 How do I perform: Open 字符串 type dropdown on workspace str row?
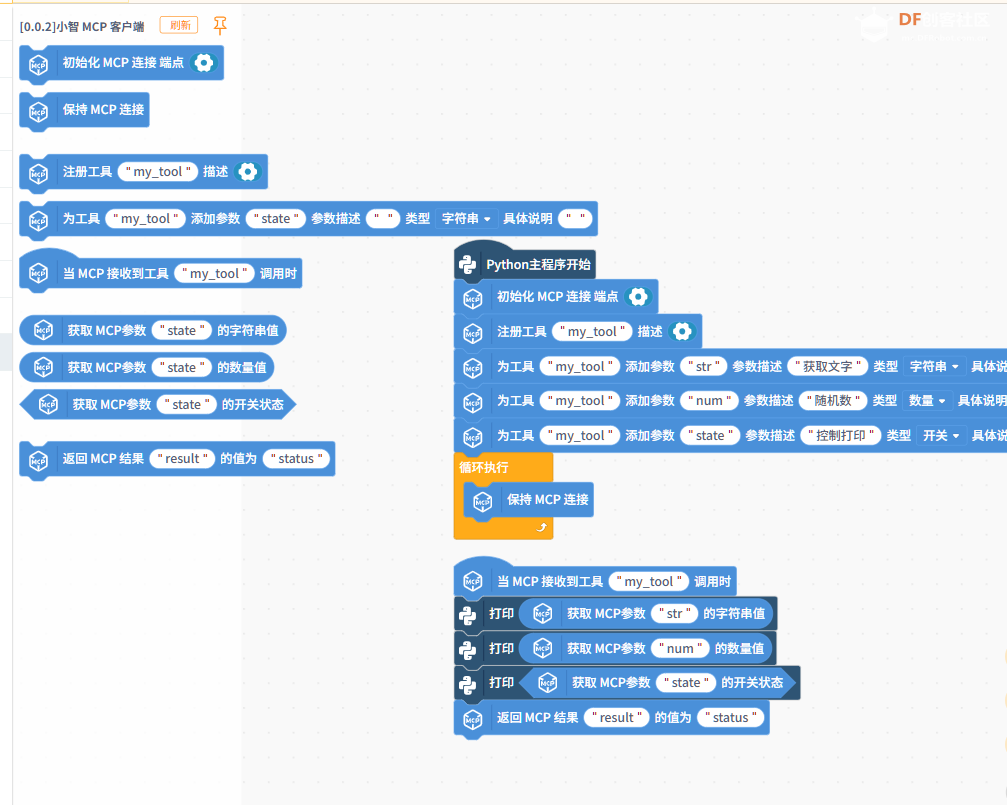tap(934, 367)
